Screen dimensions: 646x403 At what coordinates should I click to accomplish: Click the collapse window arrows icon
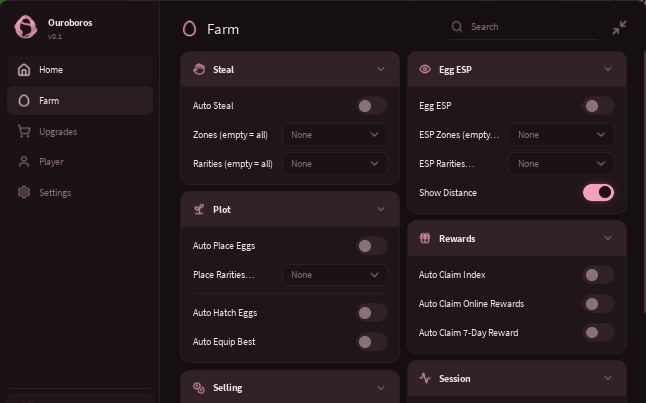(619, 28)
